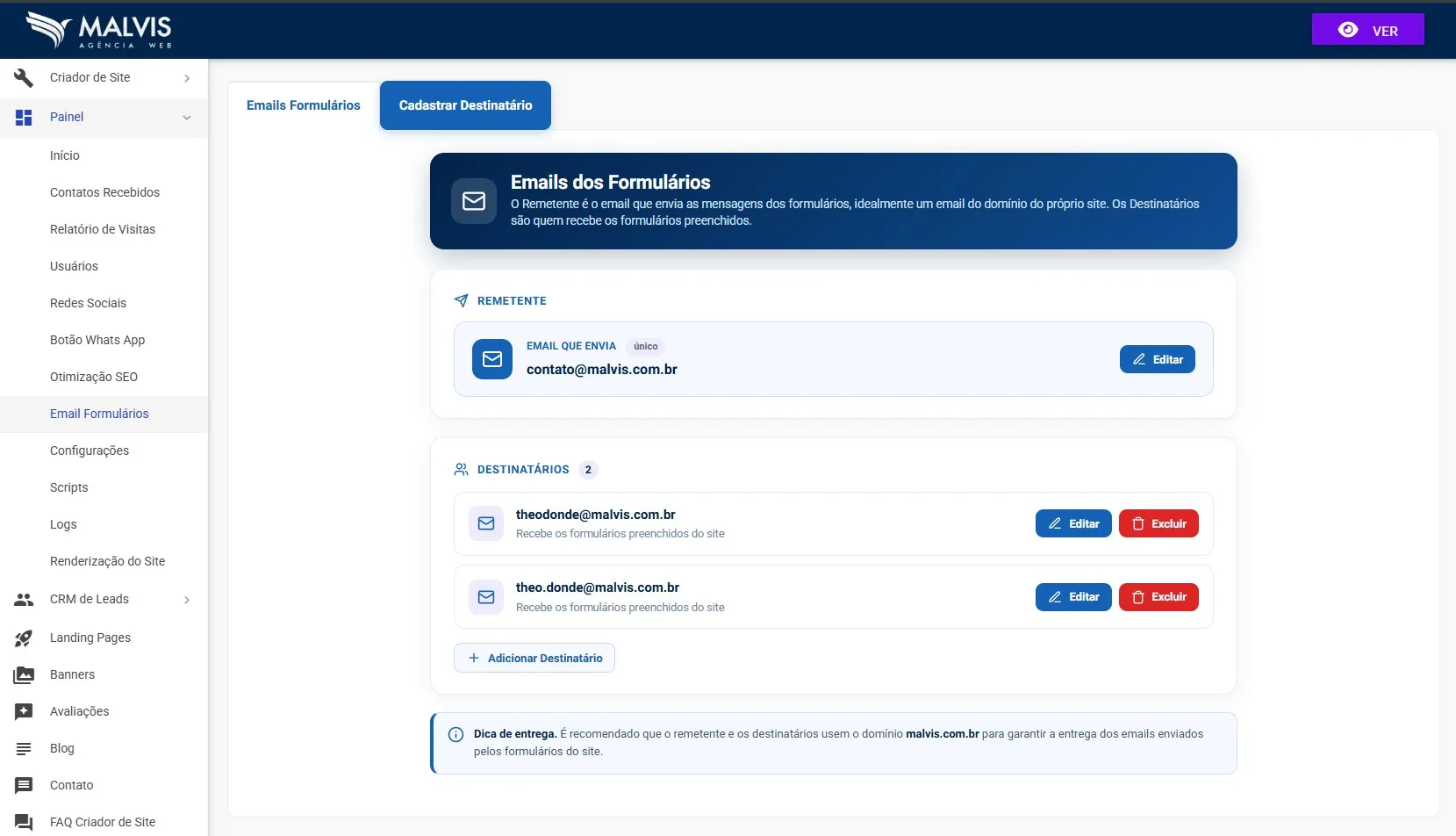The image size is (1456, 836).
Task: Open the Cadastrar Destinatário tab
Action: (465, 105)
